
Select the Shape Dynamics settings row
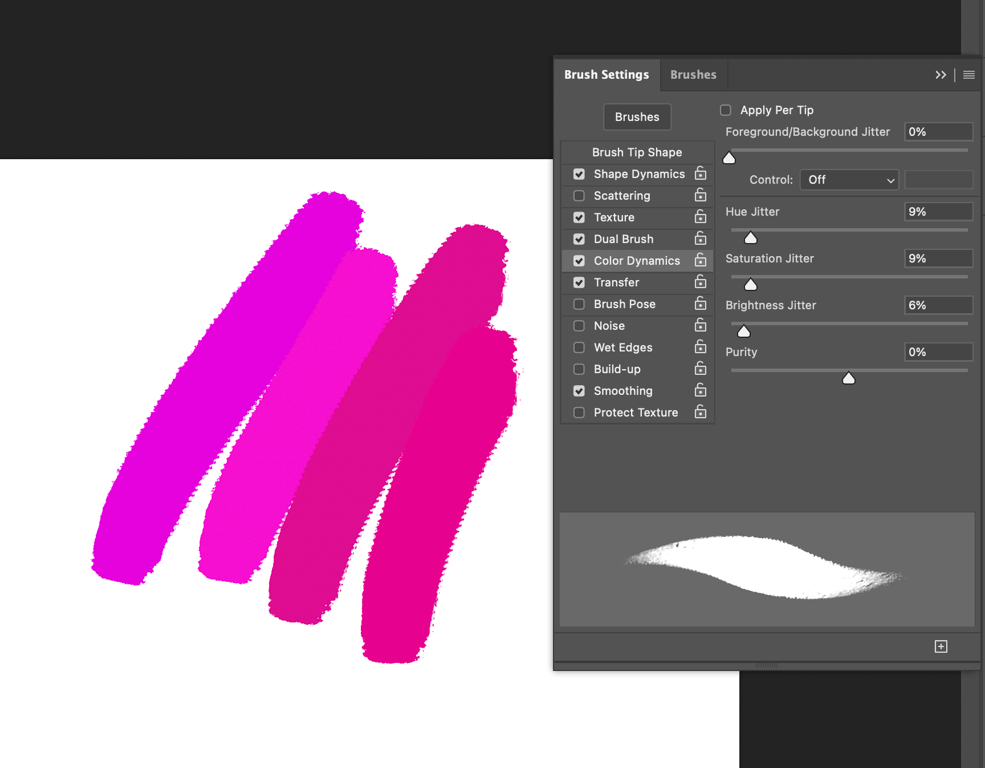(637, 174)
